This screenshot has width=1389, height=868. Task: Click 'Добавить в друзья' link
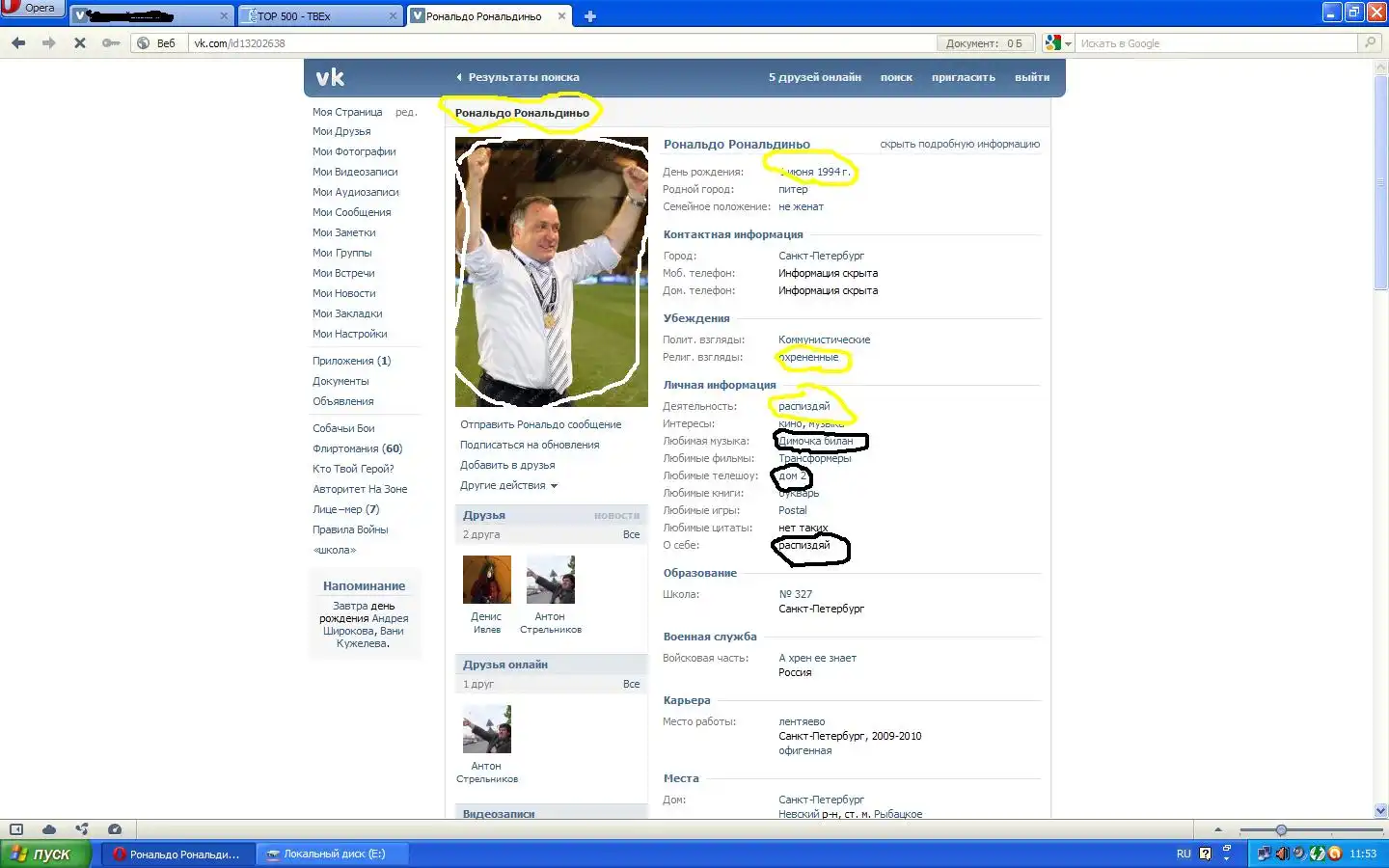pyautogui.click(x=507, y=465)
